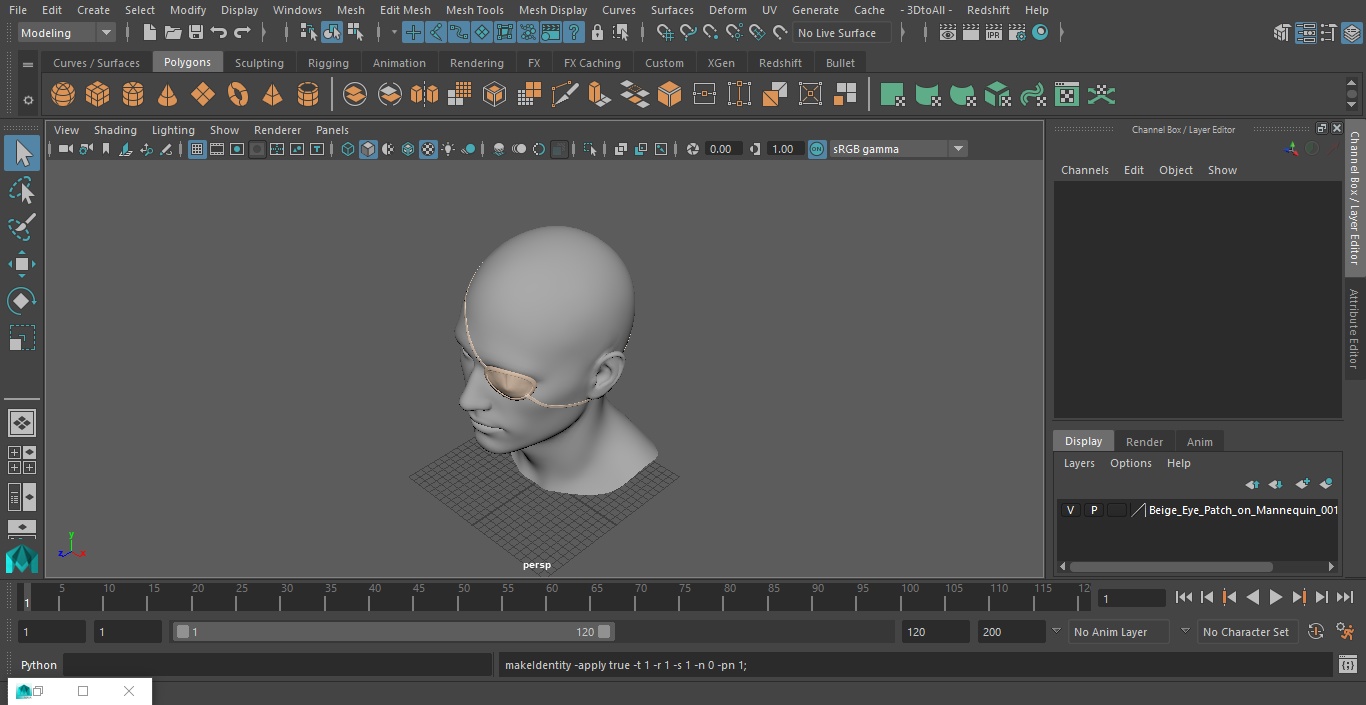
Task: Open the Script Editor icon
Action: (x=1348, y=665)
